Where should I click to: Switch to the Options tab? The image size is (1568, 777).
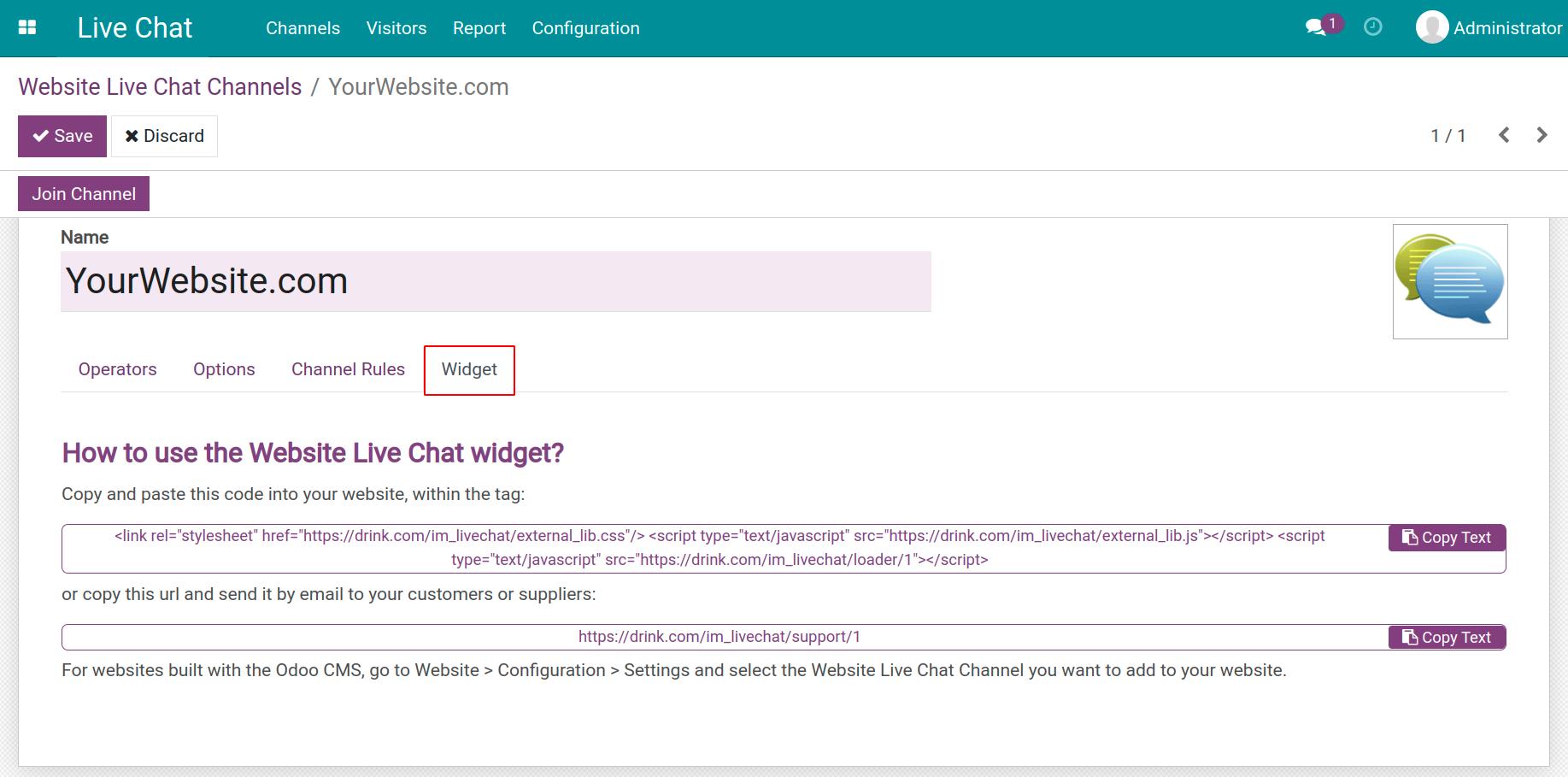pos(224,369)
